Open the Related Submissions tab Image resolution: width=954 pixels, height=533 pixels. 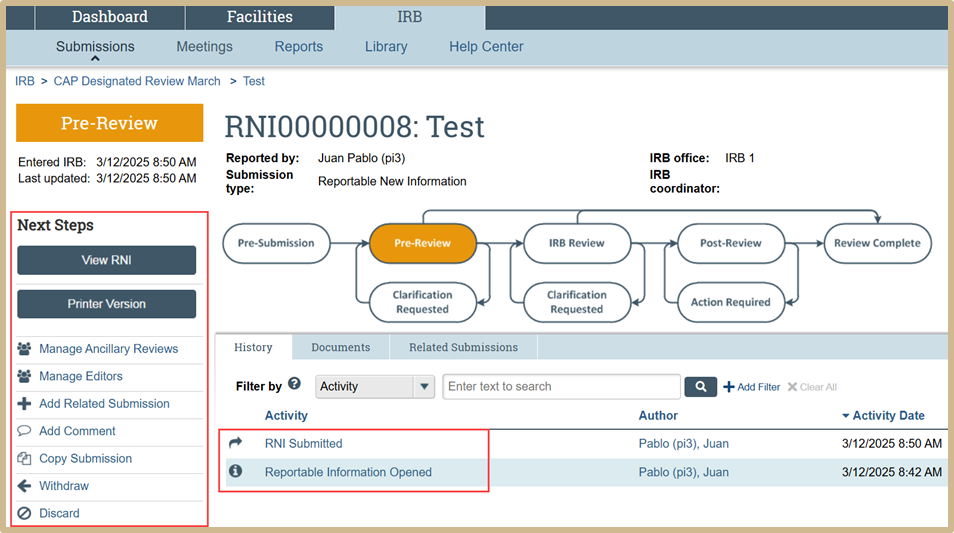[x=463, y=348]
